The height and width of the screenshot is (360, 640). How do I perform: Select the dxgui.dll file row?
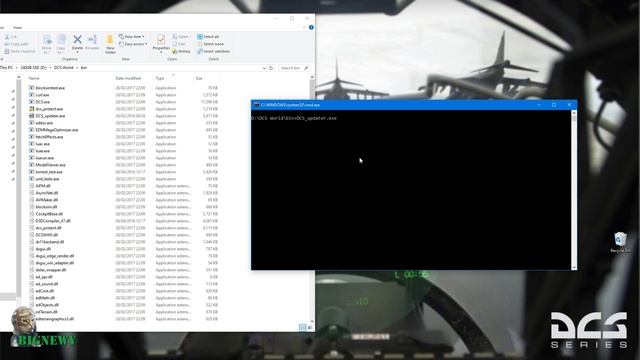[x=123, y=249]
